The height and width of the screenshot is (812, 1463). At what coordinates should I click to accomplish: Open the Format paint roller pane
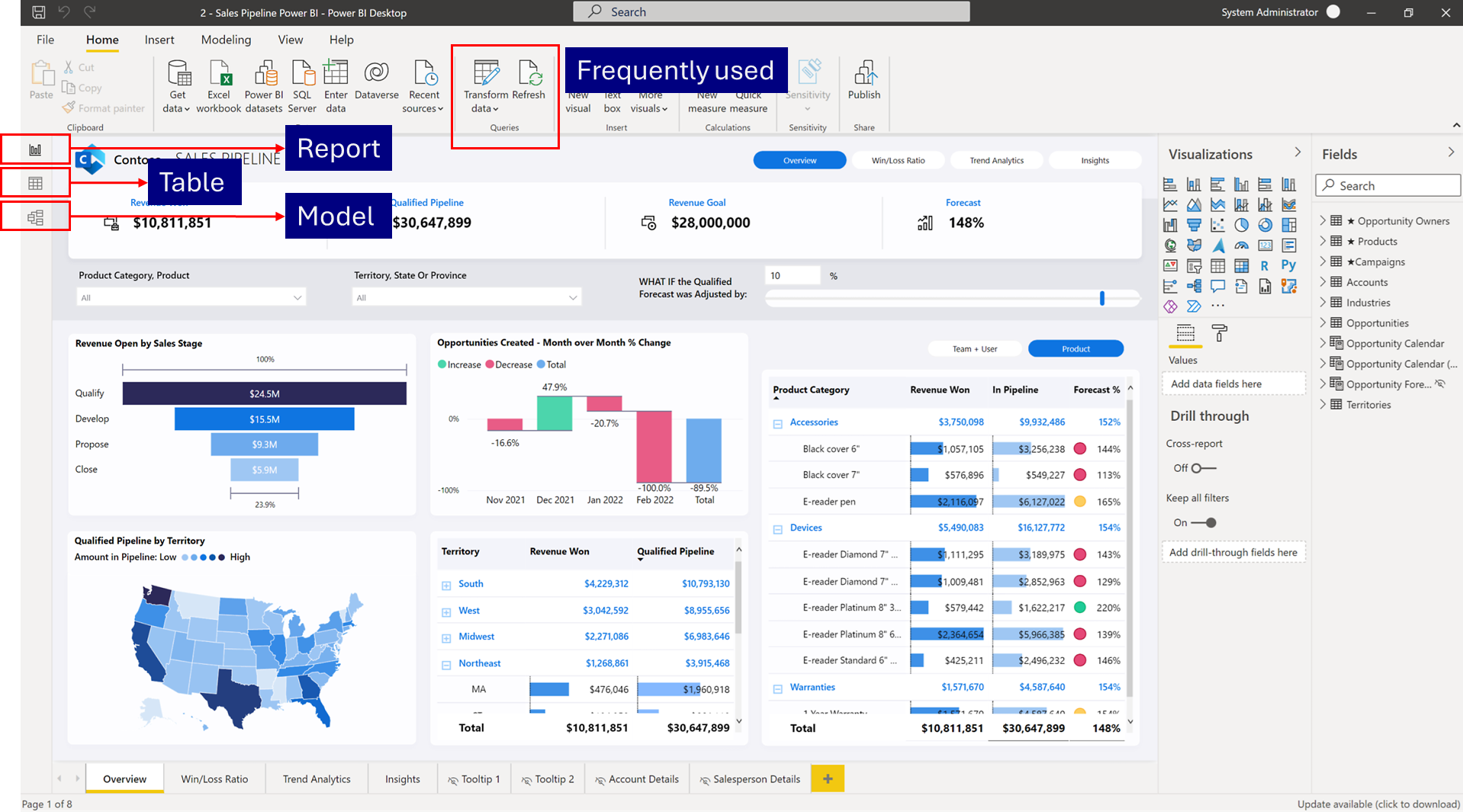click(1220, 333)
